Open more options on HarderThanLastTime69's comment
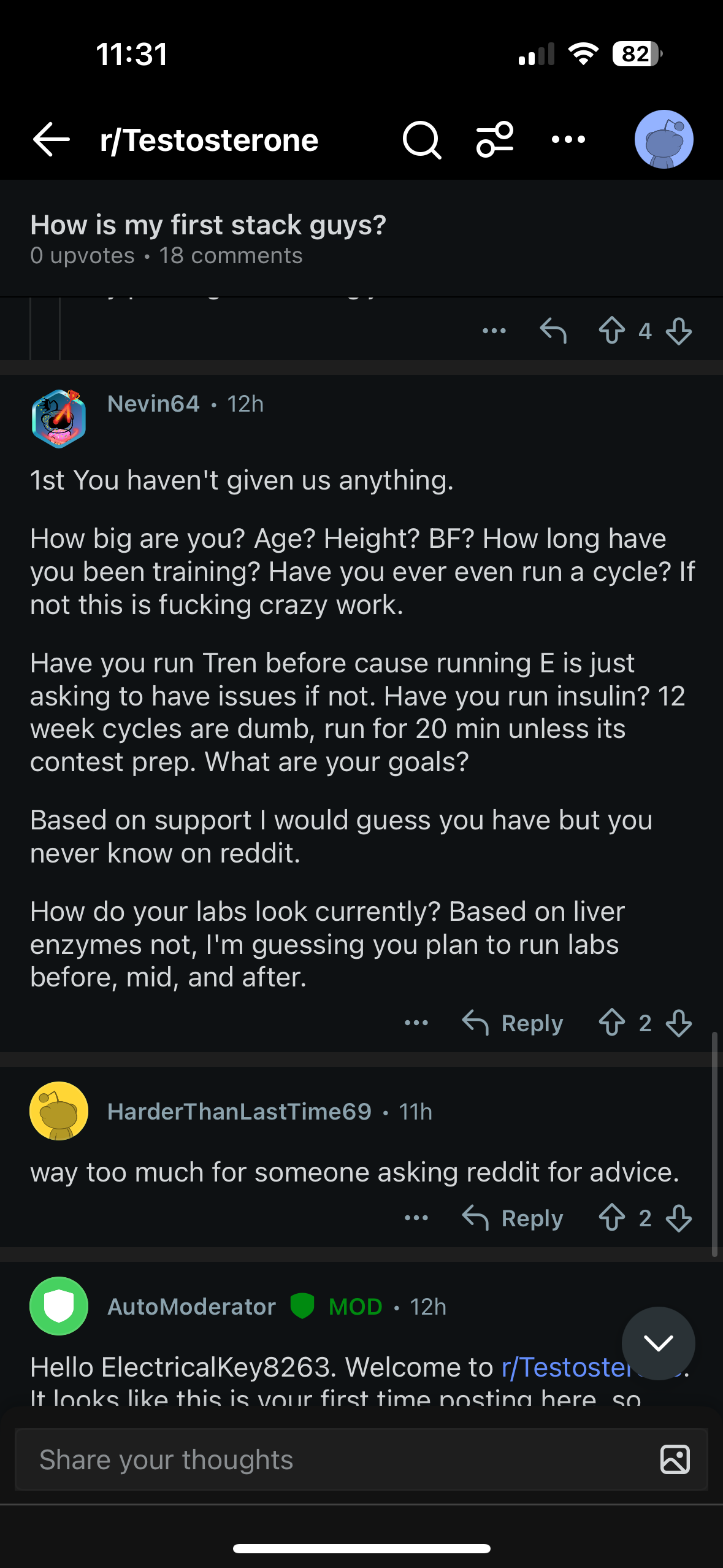This screenshot has height=1568, width=723. click(416, 1218)
